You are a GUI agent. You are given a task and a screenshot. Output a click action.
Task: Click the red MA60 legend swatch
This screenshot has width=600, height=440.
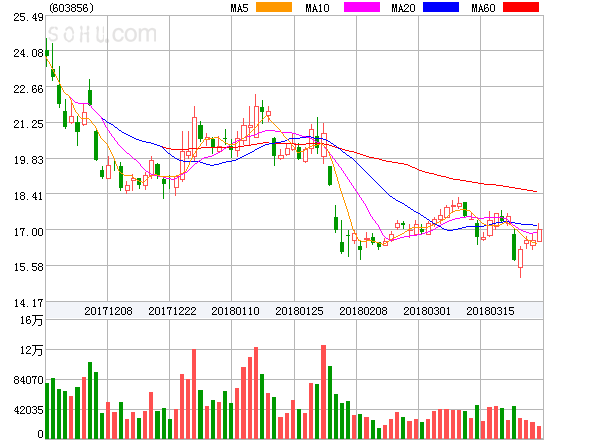click(x=521, y=7)
